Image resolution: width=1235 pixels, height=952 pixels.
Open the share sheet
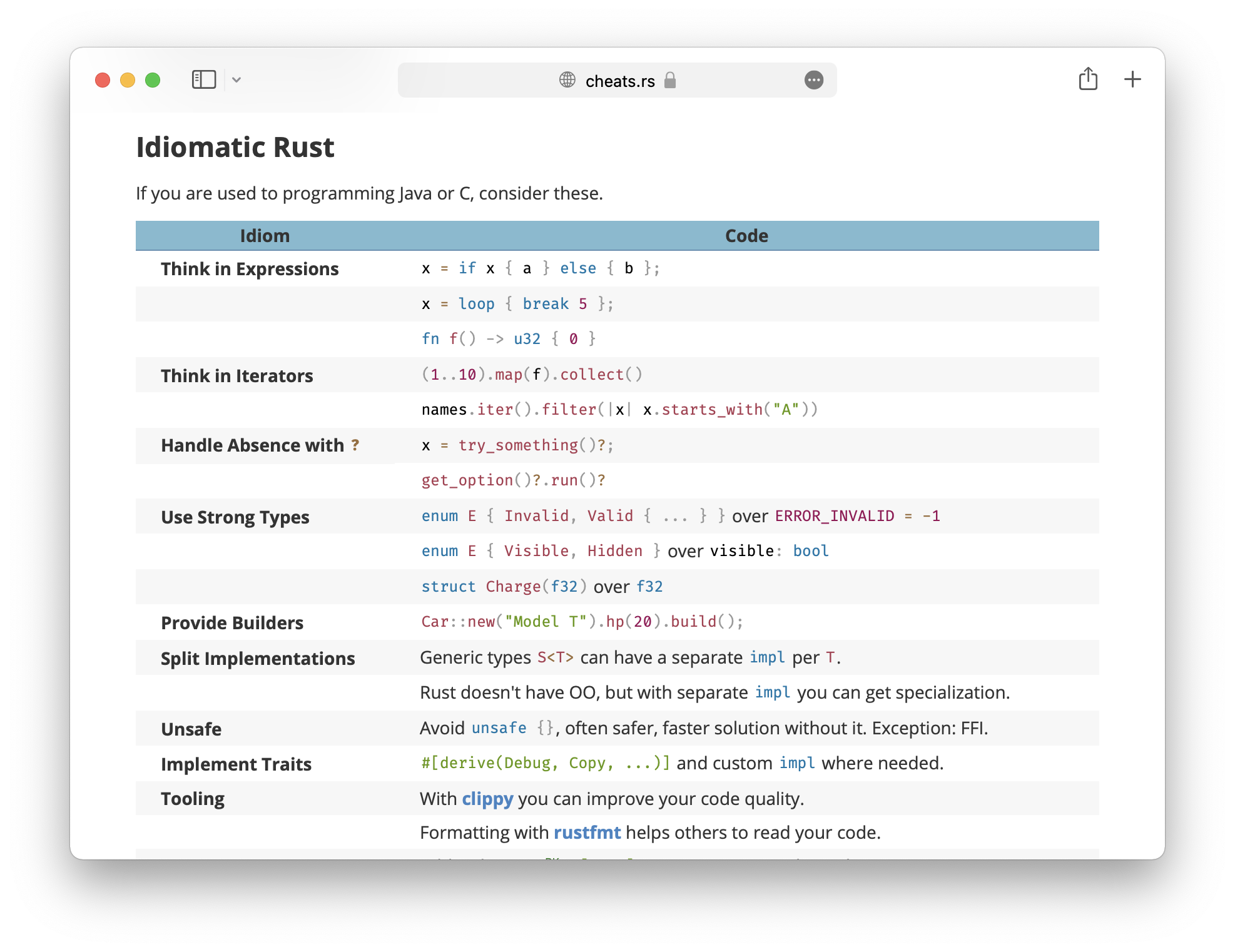point(1088,79)
